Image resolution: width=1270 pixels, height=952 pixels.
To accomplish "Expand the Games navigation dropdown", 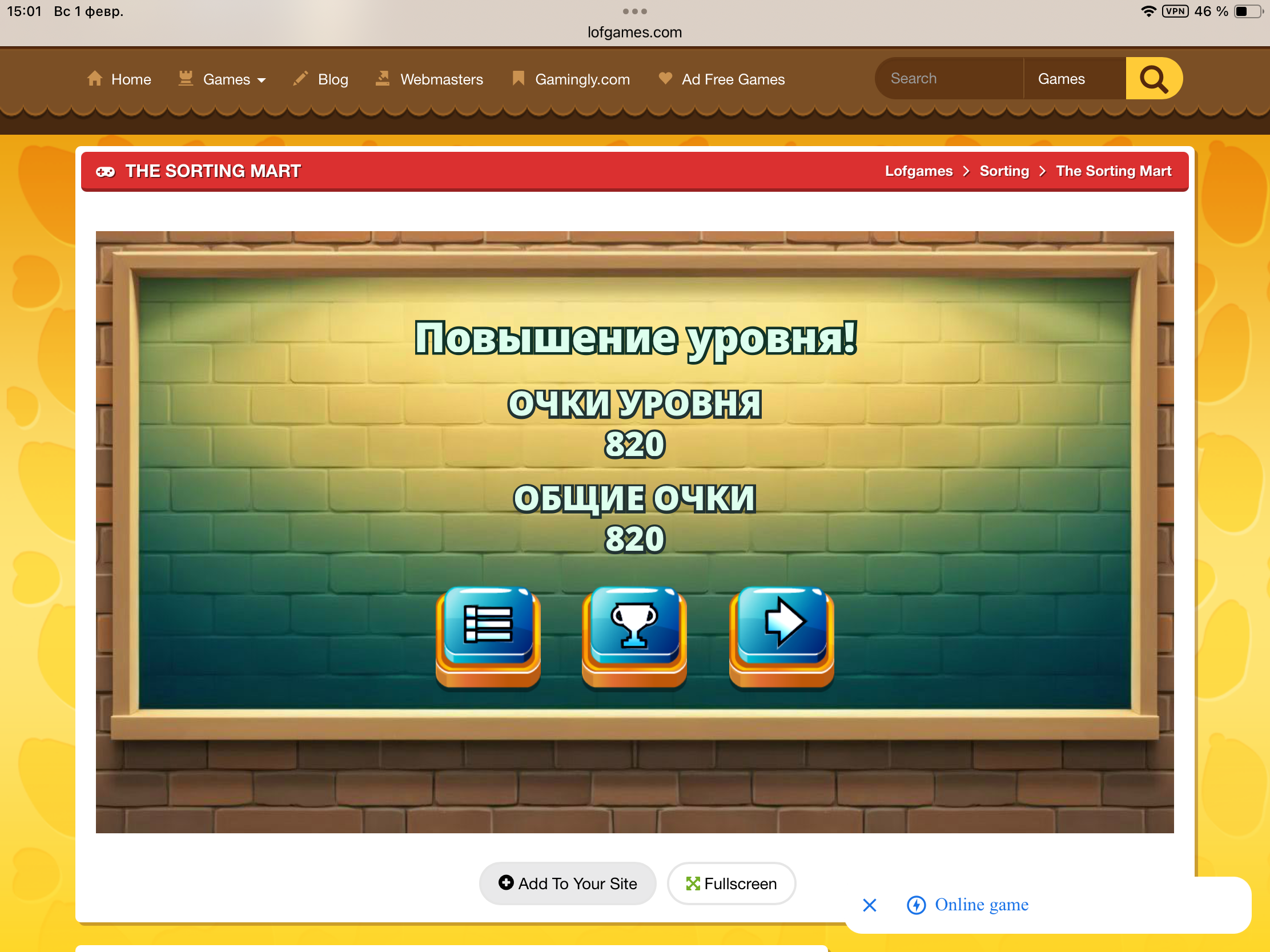I will (223, 79).
